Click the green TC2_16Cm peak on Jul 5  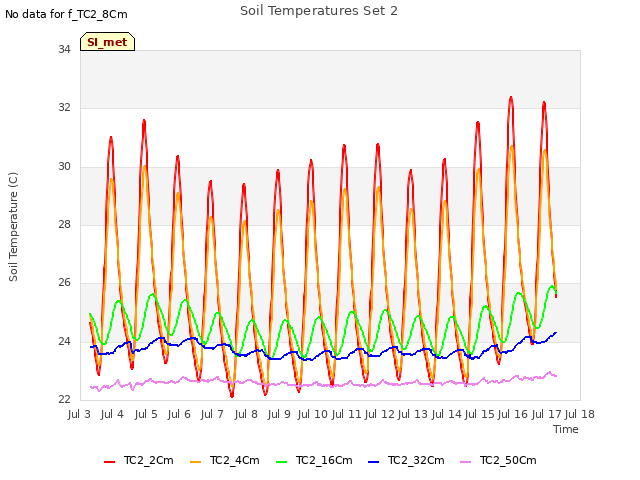(x=153, y=294)
